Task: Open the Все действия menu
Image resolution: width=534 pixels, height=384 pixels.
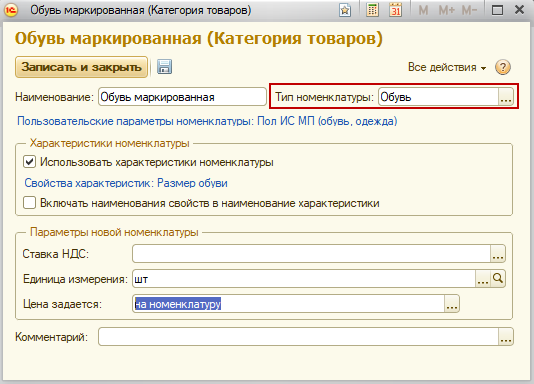Action: [447, 67]
